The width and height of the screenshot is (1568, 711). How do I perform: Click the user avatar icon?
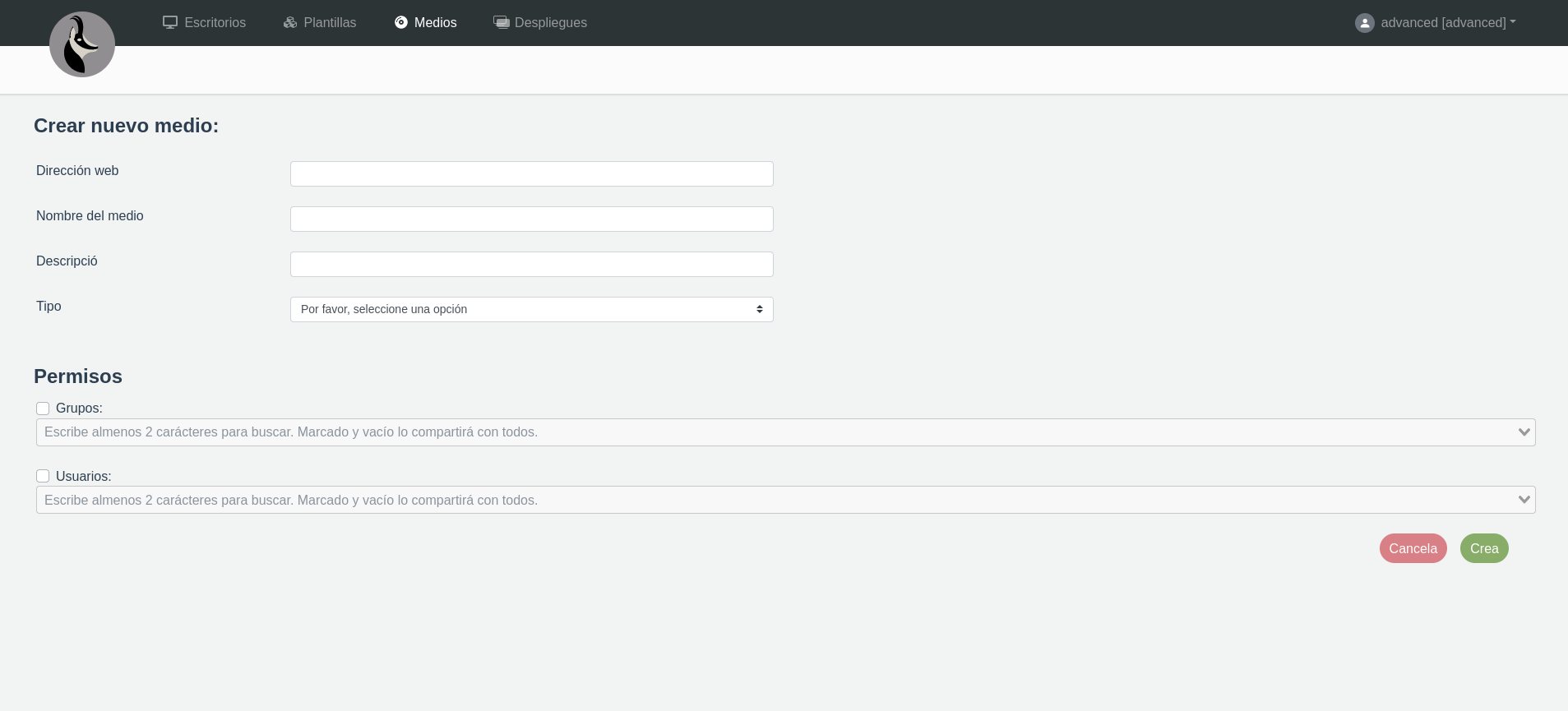pyautogui.click(x=1364, y=23)
